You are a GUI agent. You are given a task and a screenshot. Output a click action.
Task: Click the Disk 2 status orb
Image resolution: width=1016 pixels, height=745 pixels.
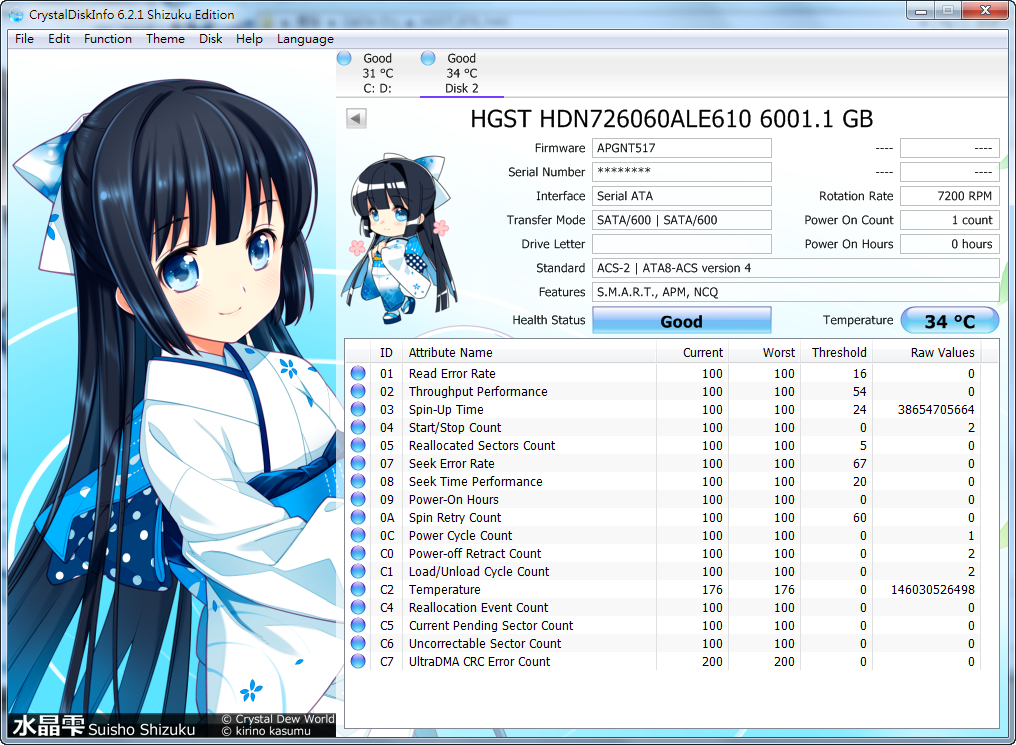coord(429,58)
